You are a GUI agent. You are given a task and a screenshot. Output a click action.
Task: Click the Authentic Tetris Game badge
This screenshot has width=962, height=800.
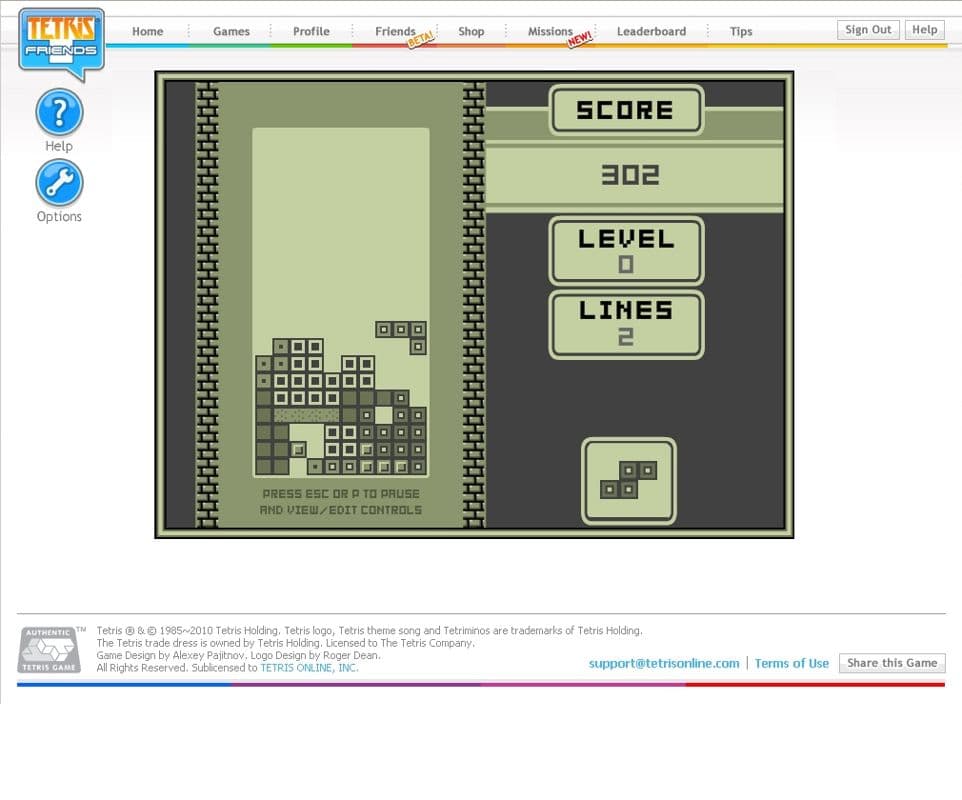49,650
